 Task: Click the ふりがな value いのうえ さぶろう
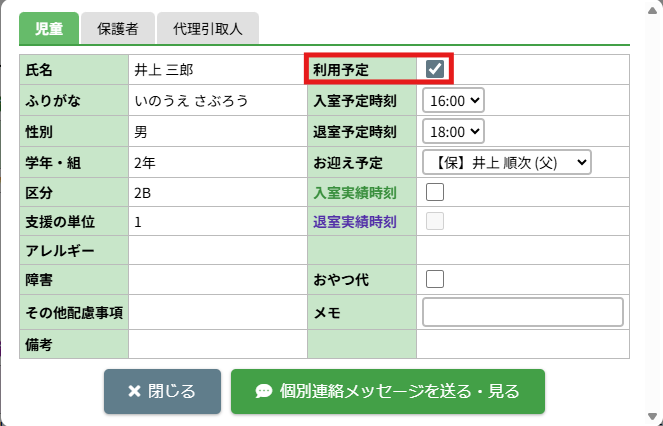tap(190, 101)
